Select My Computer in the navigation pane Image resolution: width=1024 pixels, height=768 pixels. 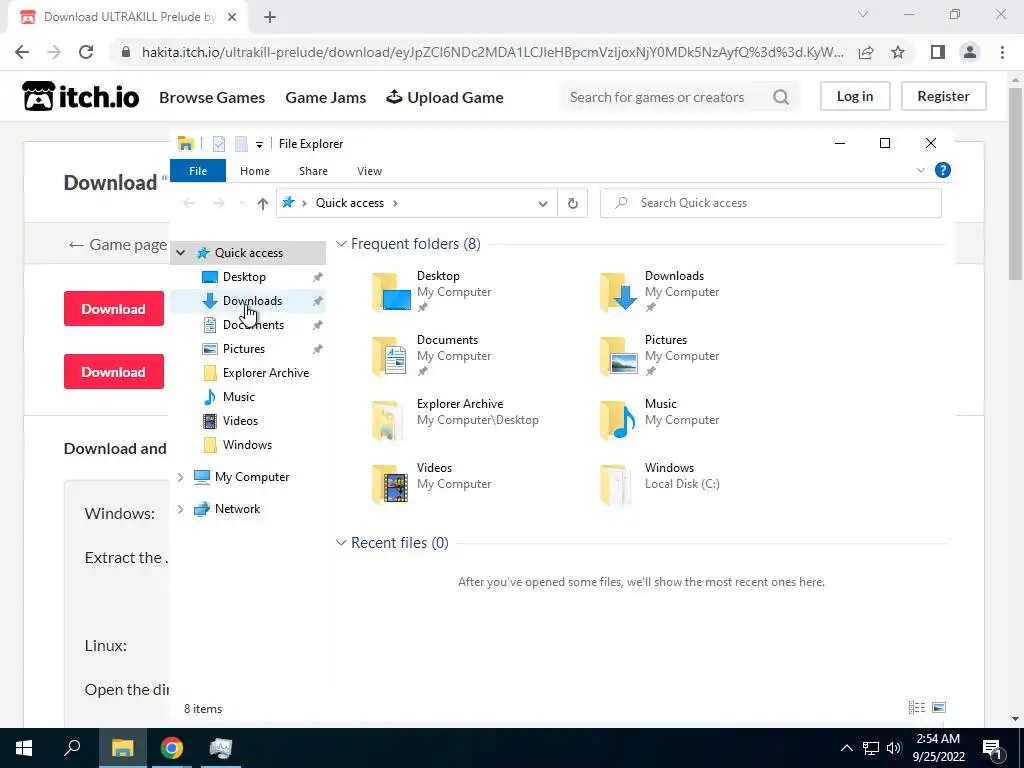click(251, 477)
